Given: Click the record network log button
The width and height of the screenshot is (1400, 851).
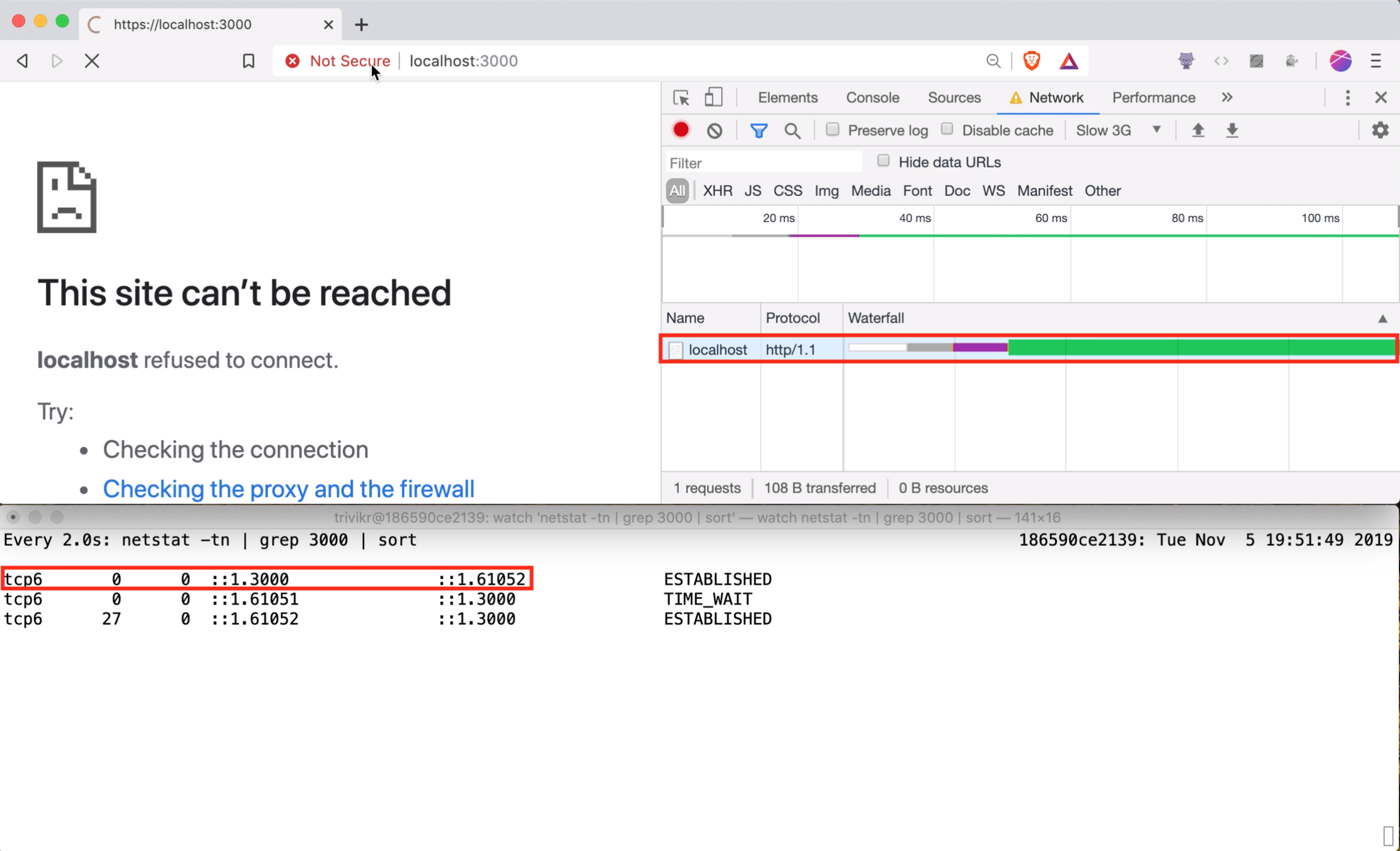Looking at the screenshot, I should [x=681, y=130].
